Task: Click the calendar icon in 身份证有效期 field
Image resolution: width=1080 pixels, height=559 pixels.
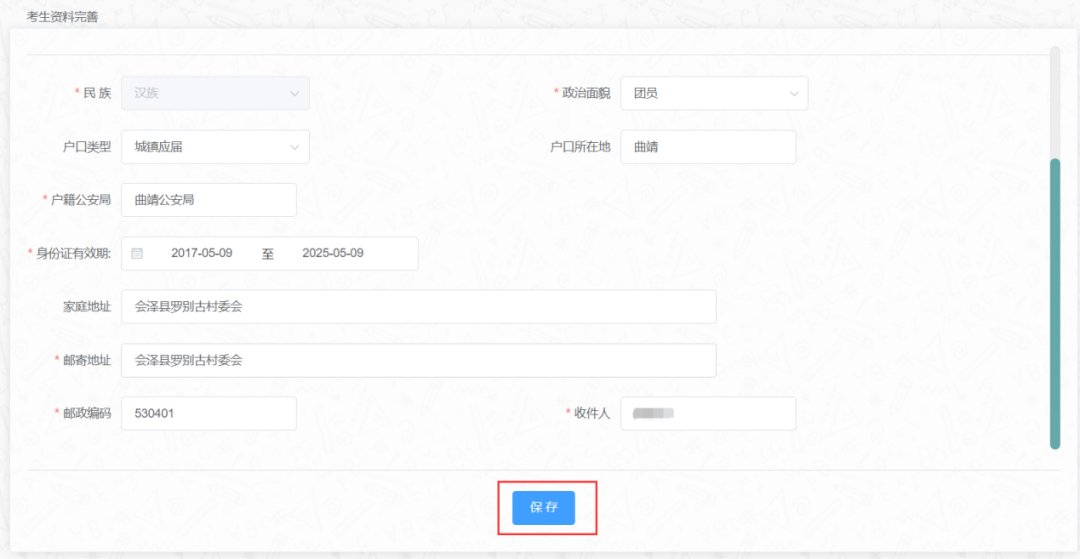Action: [x=137, y=253]
